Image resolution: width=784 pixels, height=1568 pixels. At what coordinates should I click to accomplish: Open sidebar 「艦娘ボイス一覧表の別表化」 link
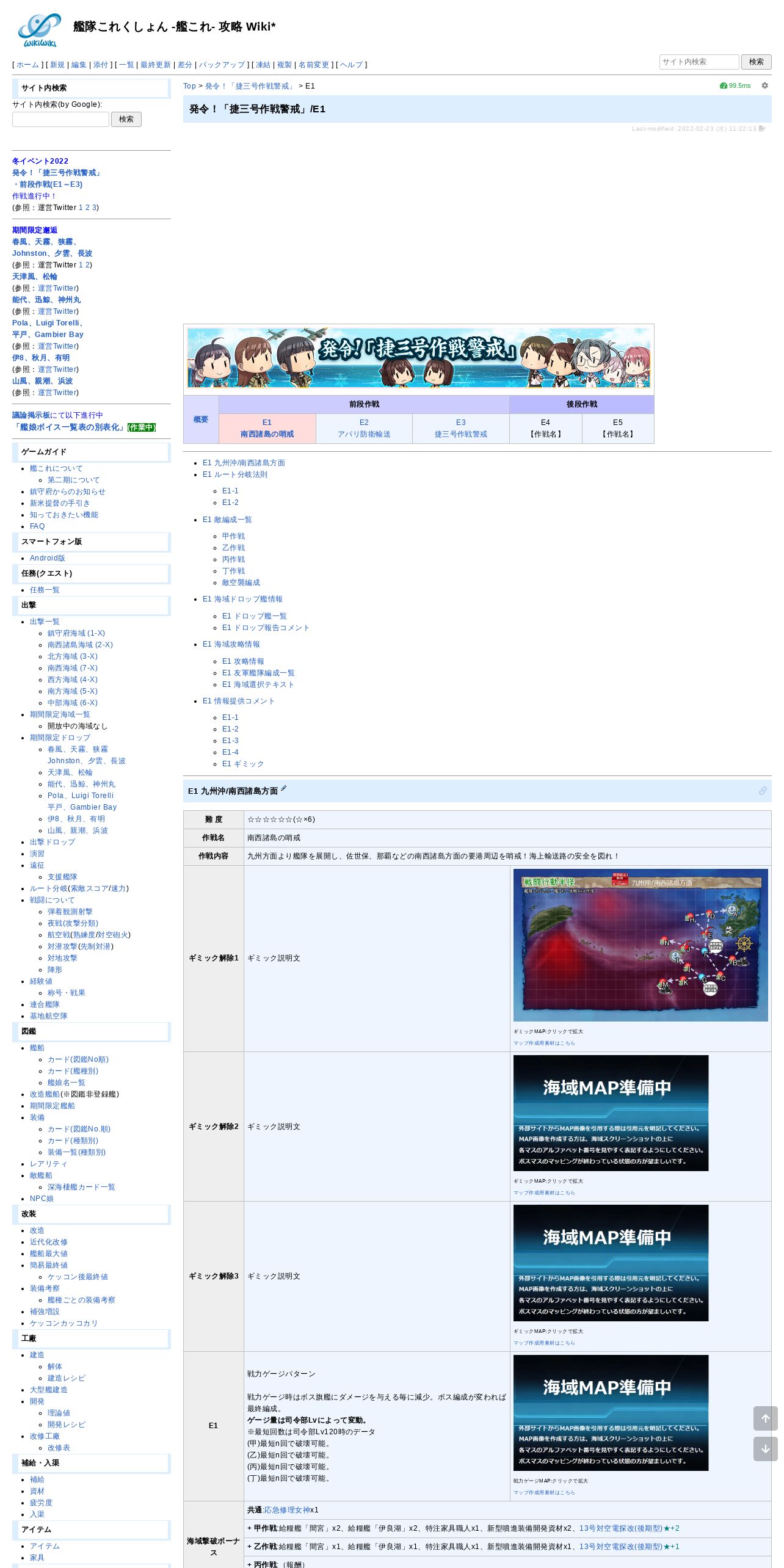[69, 427]
